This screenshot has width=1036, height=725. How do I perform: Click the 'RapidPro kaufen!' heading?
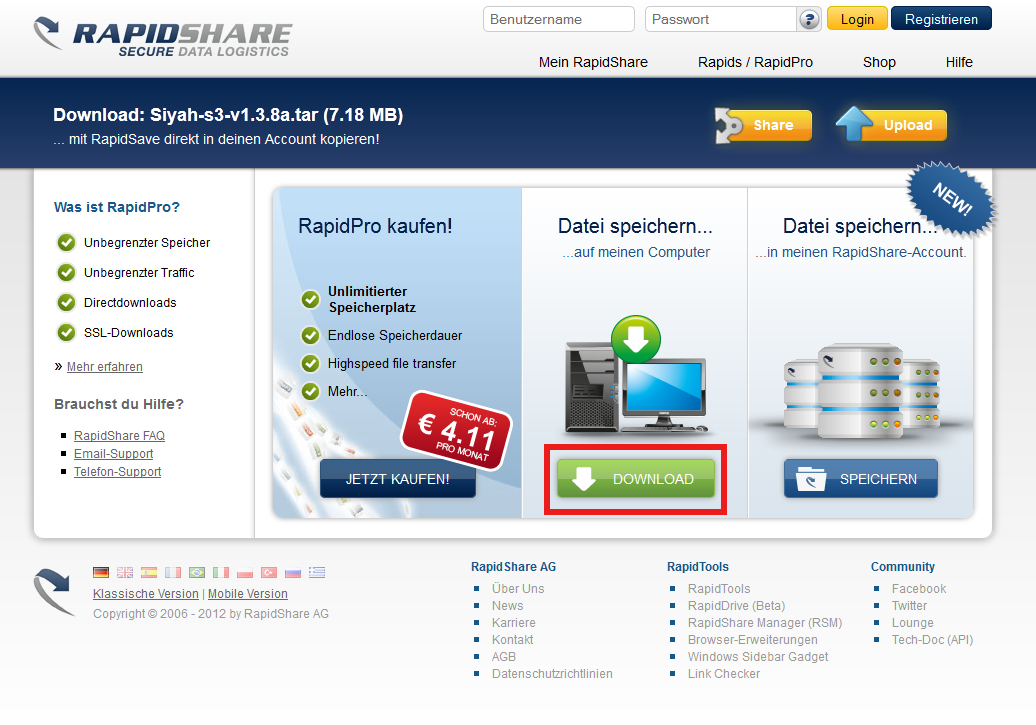tap(375, 226)
